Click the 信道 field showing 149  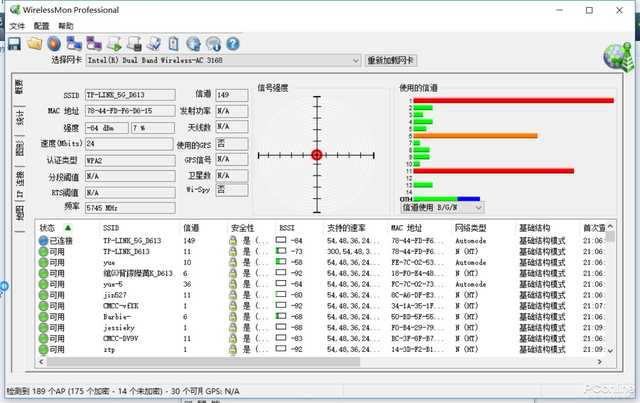pos(231,95)
